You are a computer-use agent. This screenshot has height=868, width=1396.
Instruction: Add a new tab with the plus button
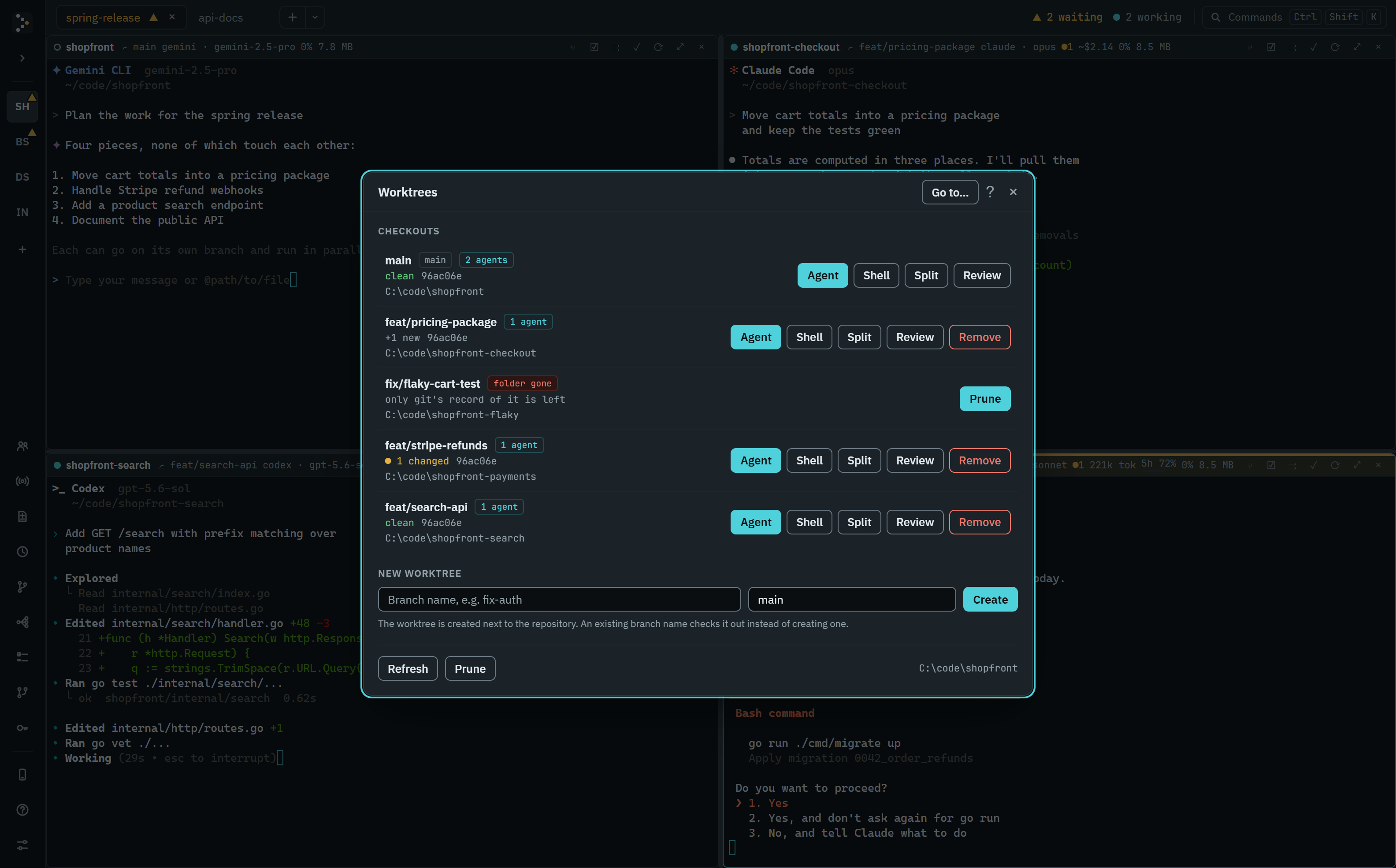[292, 17]
